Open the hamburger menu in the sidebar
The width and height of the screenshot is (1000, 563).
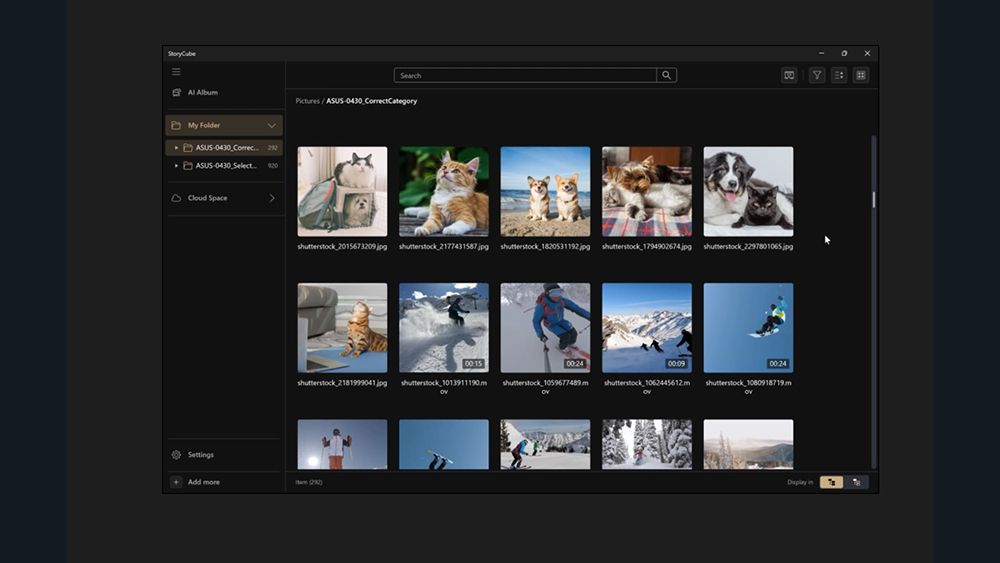[x=176, y=71]
